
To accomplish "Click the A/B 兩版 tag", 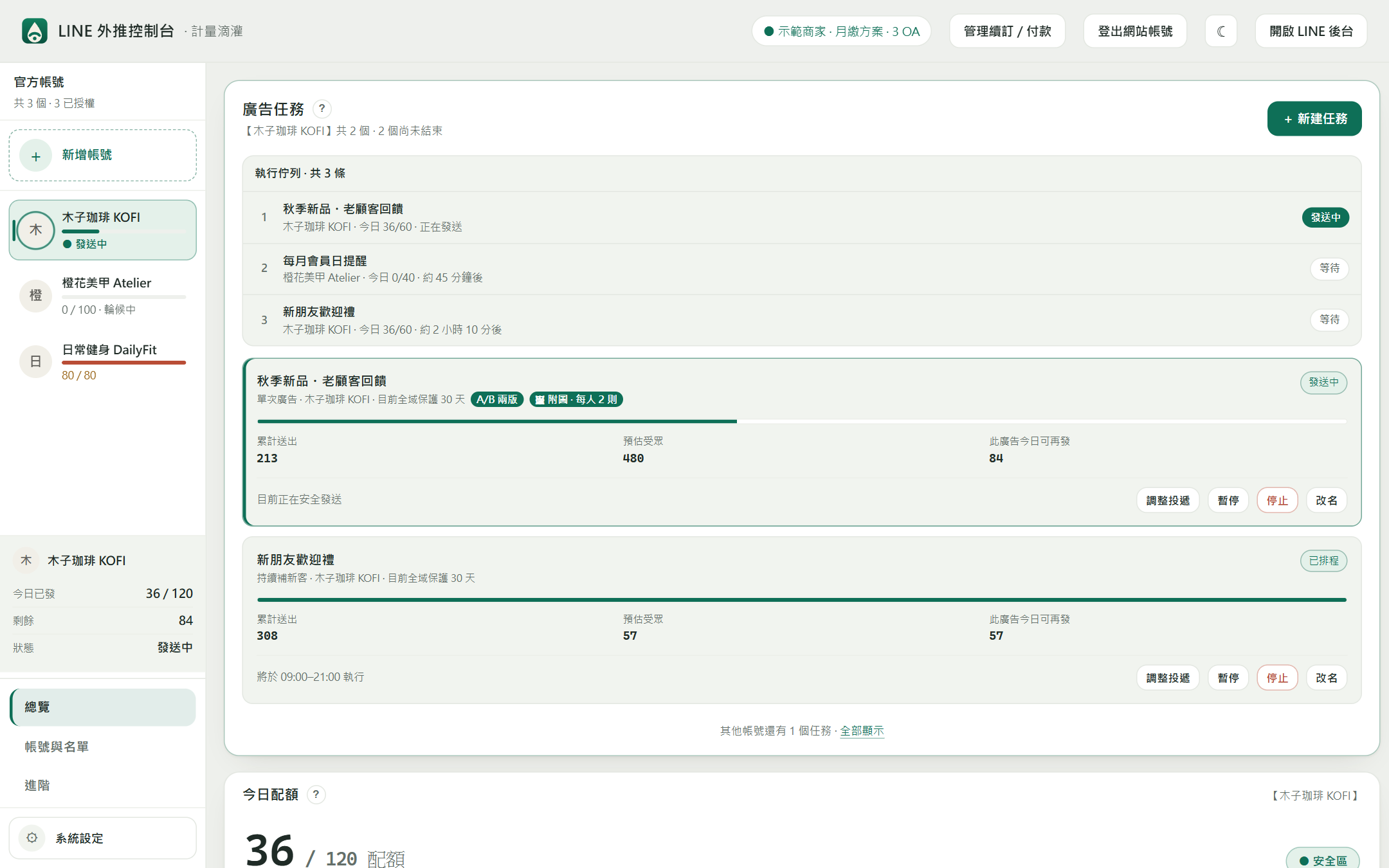I will tap(497, 399).
